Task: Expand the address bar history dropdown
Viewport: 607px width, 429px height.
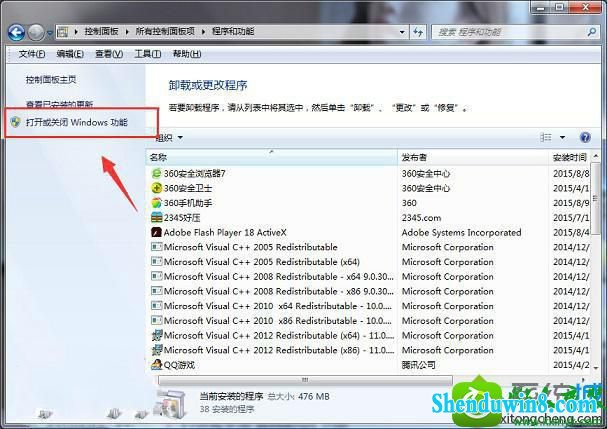Action: click(402, 32)
